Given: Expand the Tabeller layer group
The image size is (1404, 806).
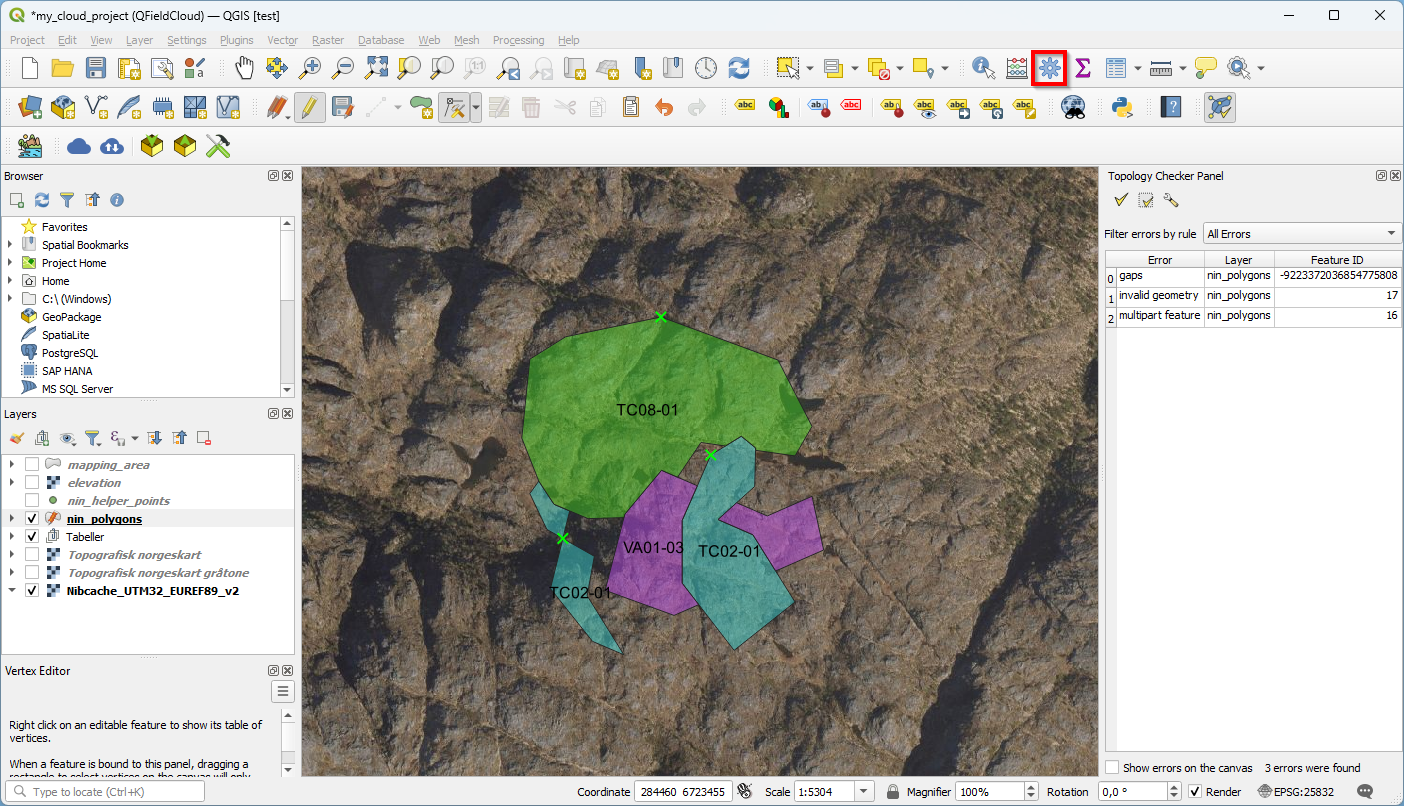Looking at the screenshot, I should pyautogui.click(x=12, y=537).
